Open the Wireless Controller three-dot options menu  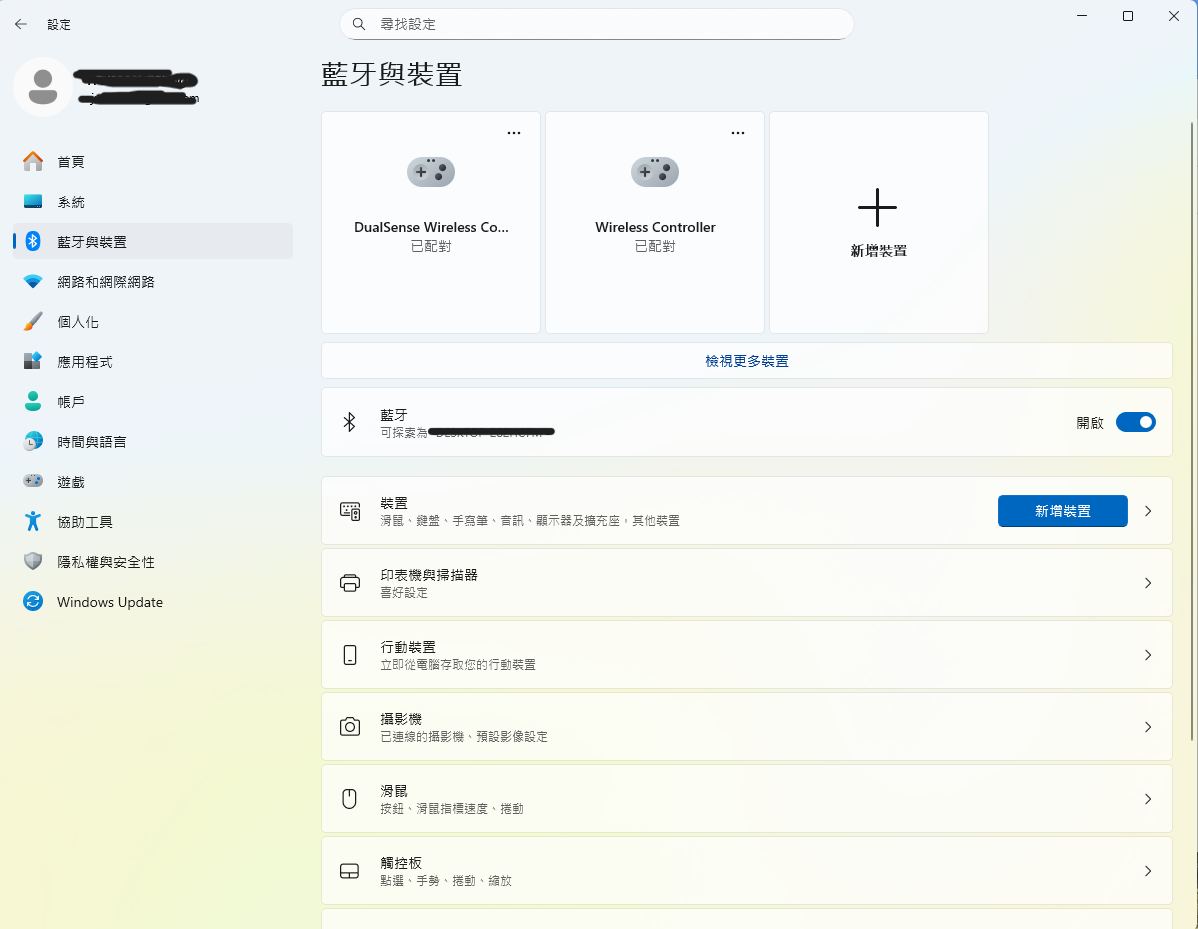click(738, 133)
